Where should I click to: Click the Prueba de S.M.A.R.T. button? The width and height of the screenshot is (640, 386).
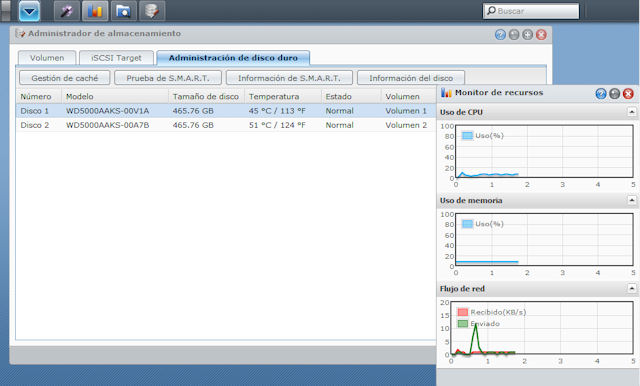click(168, 78)
